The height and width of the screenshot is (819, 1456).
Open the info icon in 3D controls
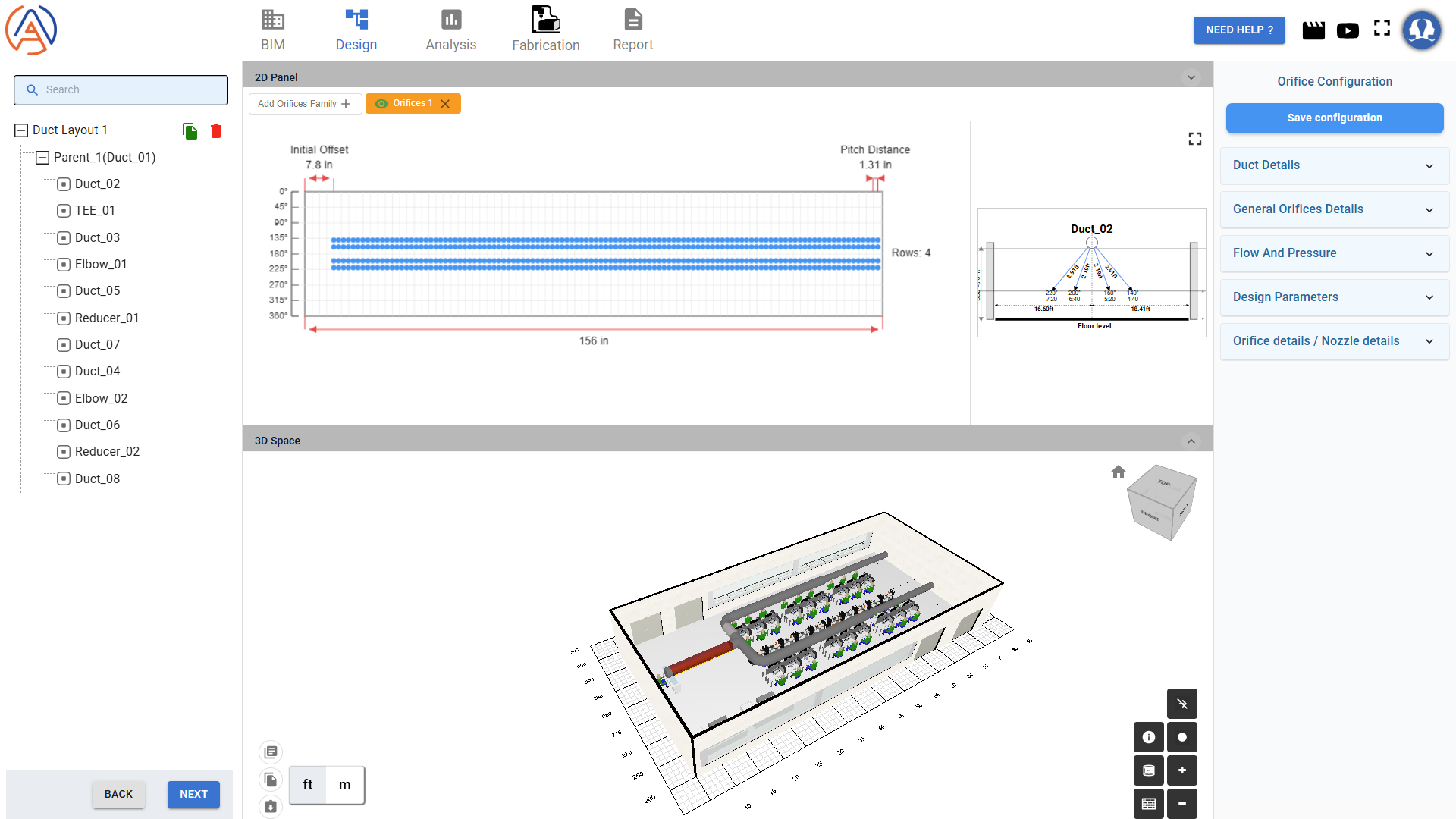(x=1148, y=737)
